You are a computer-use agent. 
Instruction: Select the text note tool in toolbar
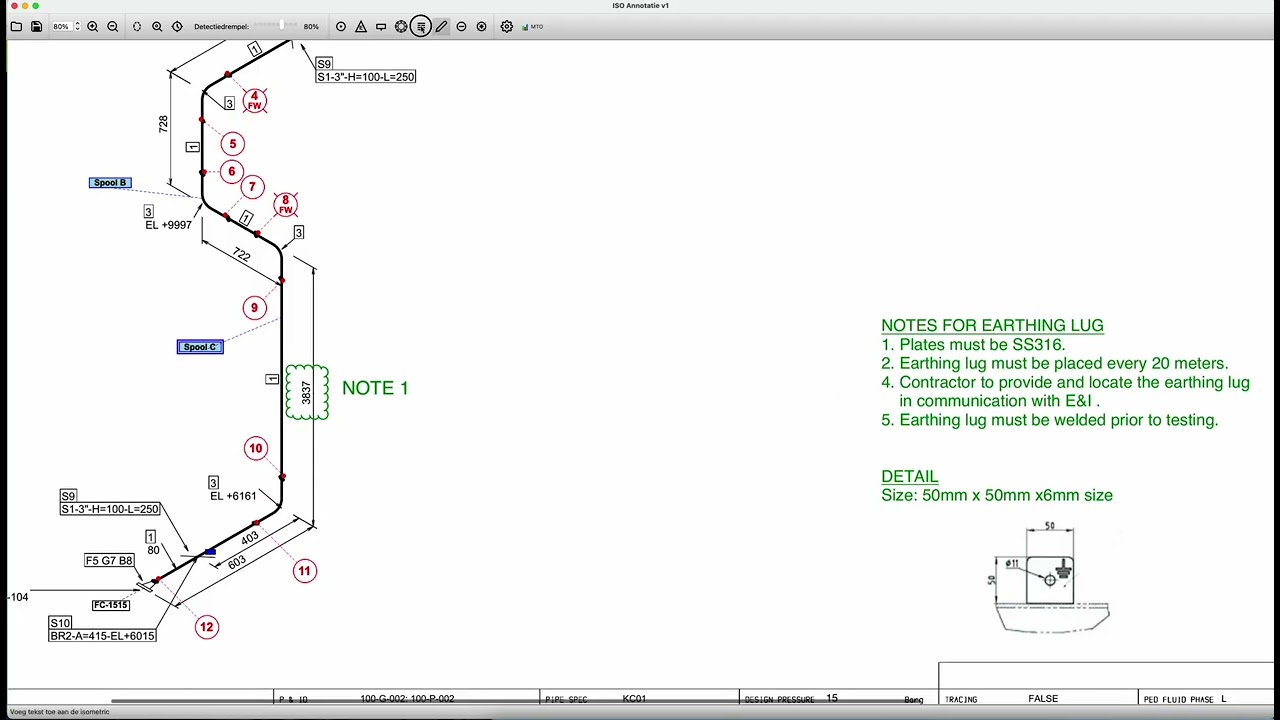pos(421,26)
